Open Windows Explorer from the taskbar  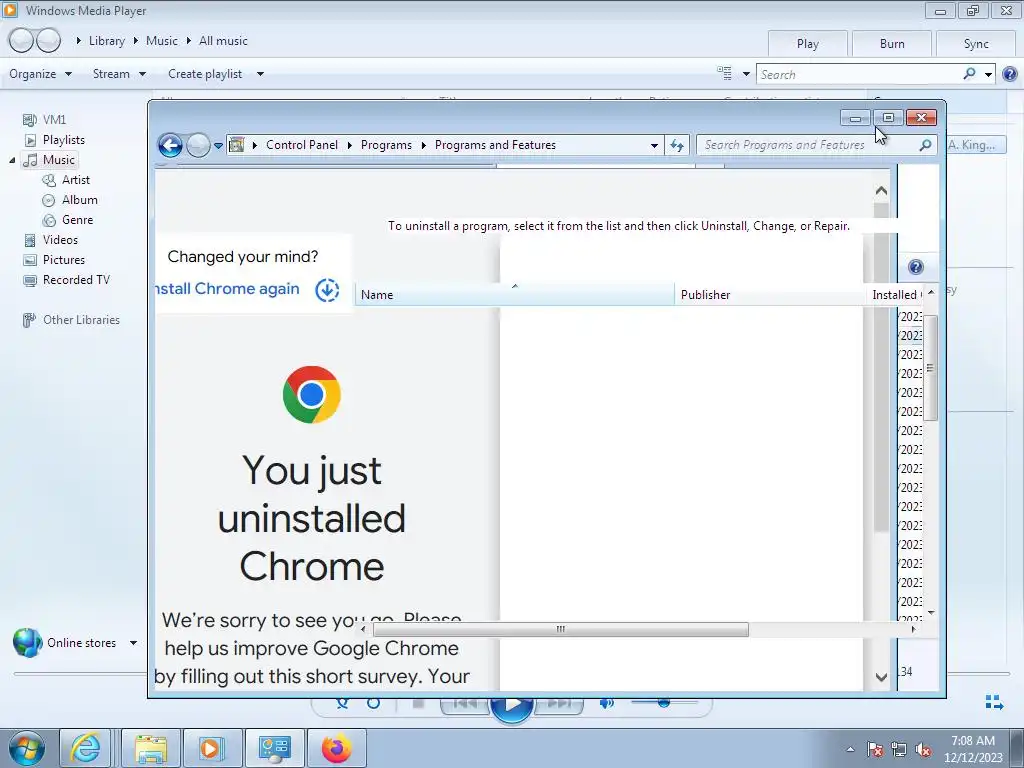[x=151, y=748]
